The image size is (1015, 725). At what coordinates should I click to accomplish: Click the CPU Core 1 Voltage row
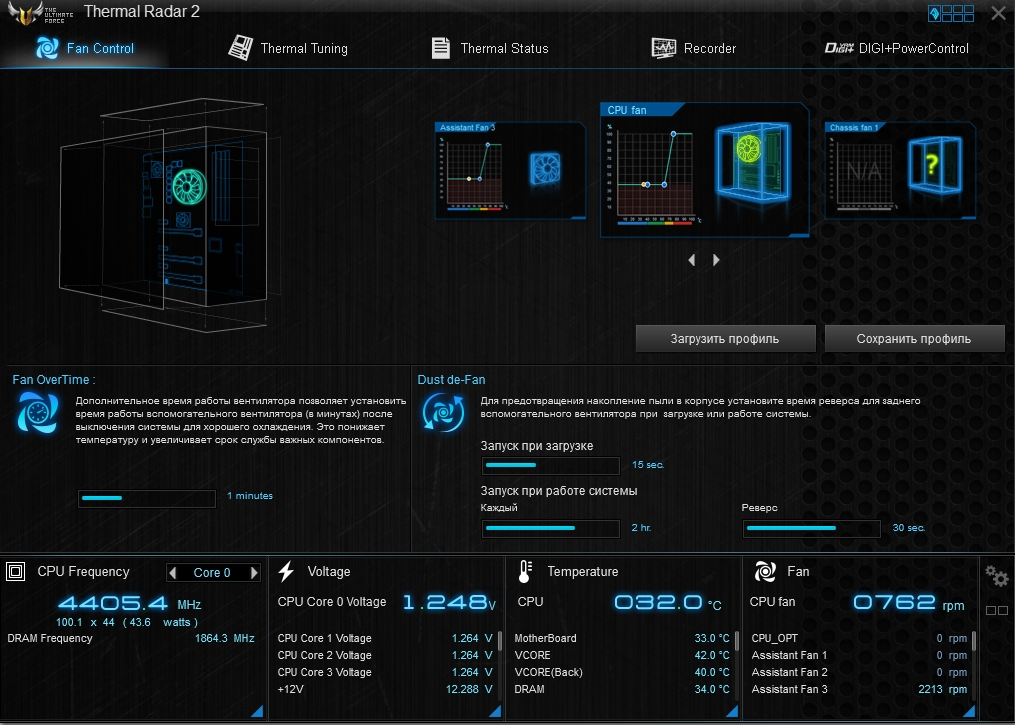click(385, 638)
